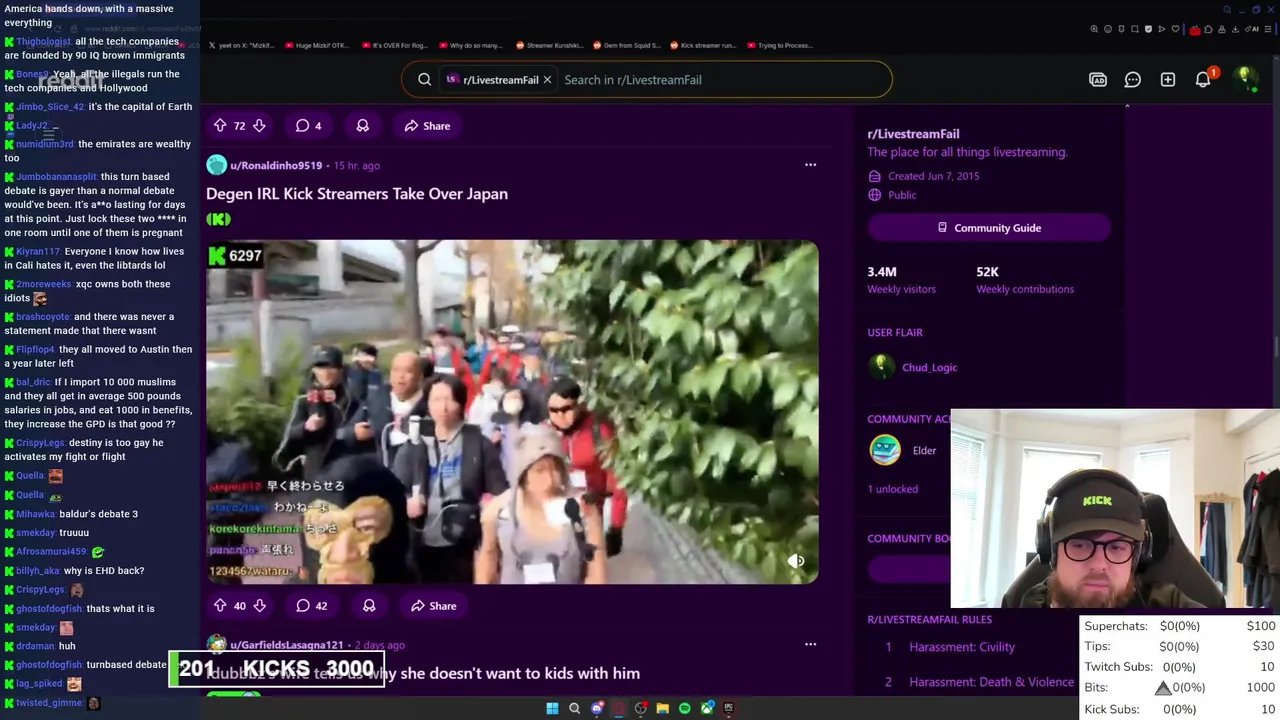1280x720 pixels.
Task: Switch to the Why do so many tab
Action: point(472,45)
